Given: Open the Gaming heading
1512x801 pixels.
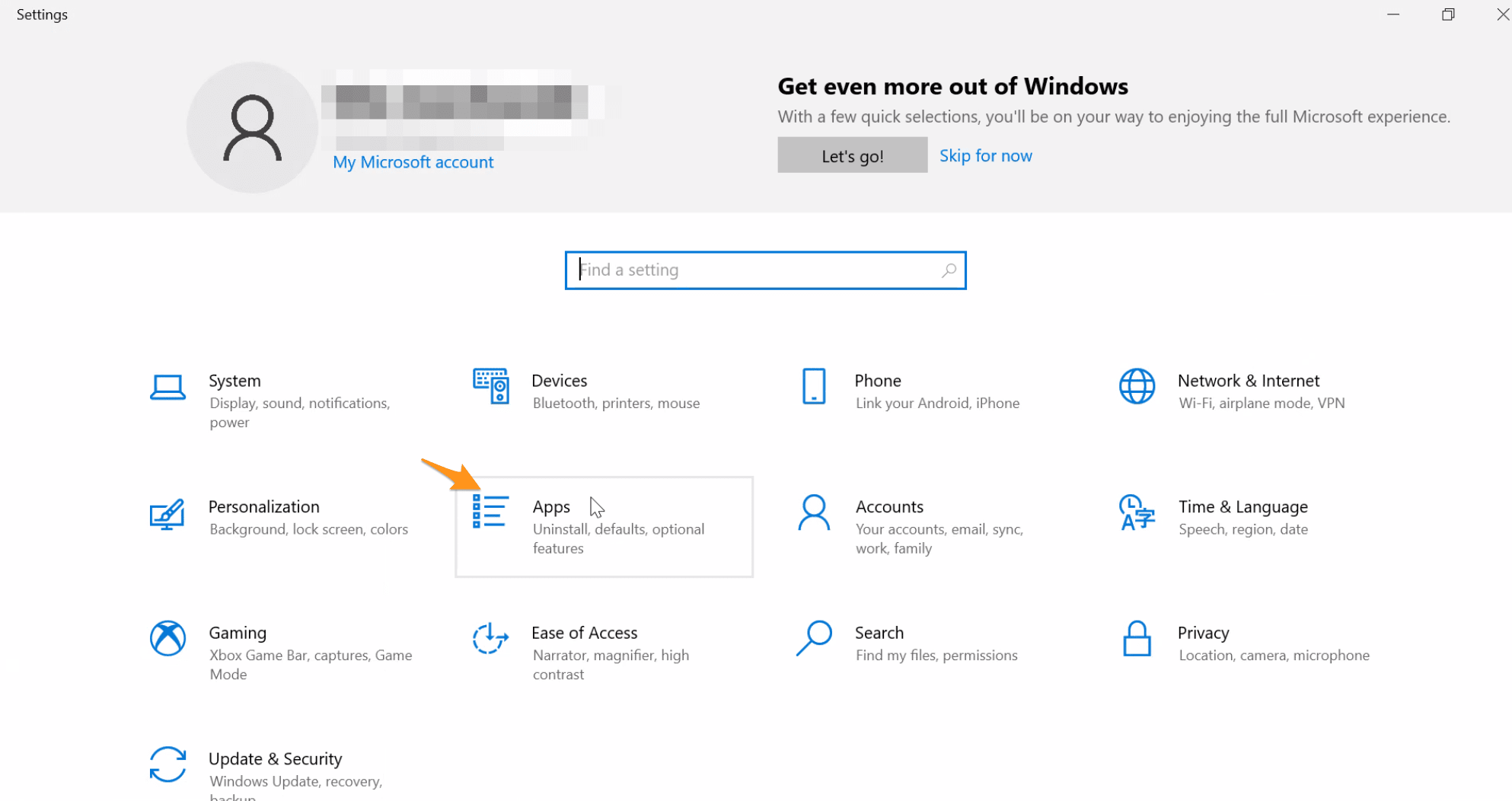Looking at the screenshot, I should [x=238, y=633].
